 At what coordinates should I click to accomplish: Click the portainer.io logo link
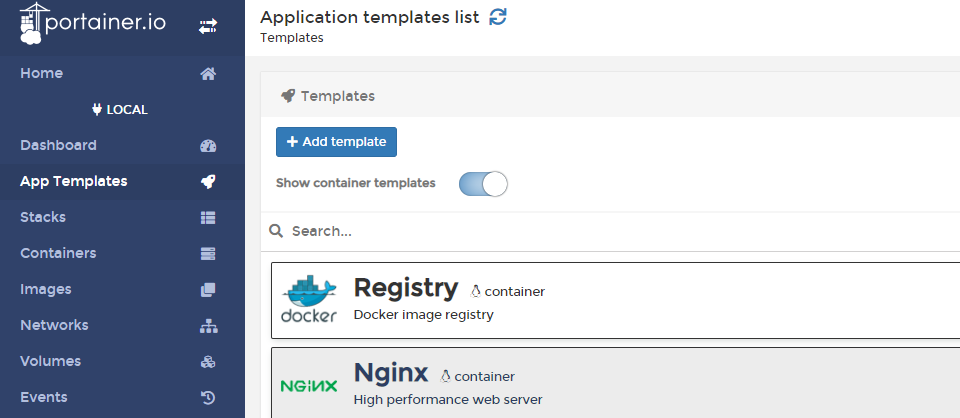92,25
